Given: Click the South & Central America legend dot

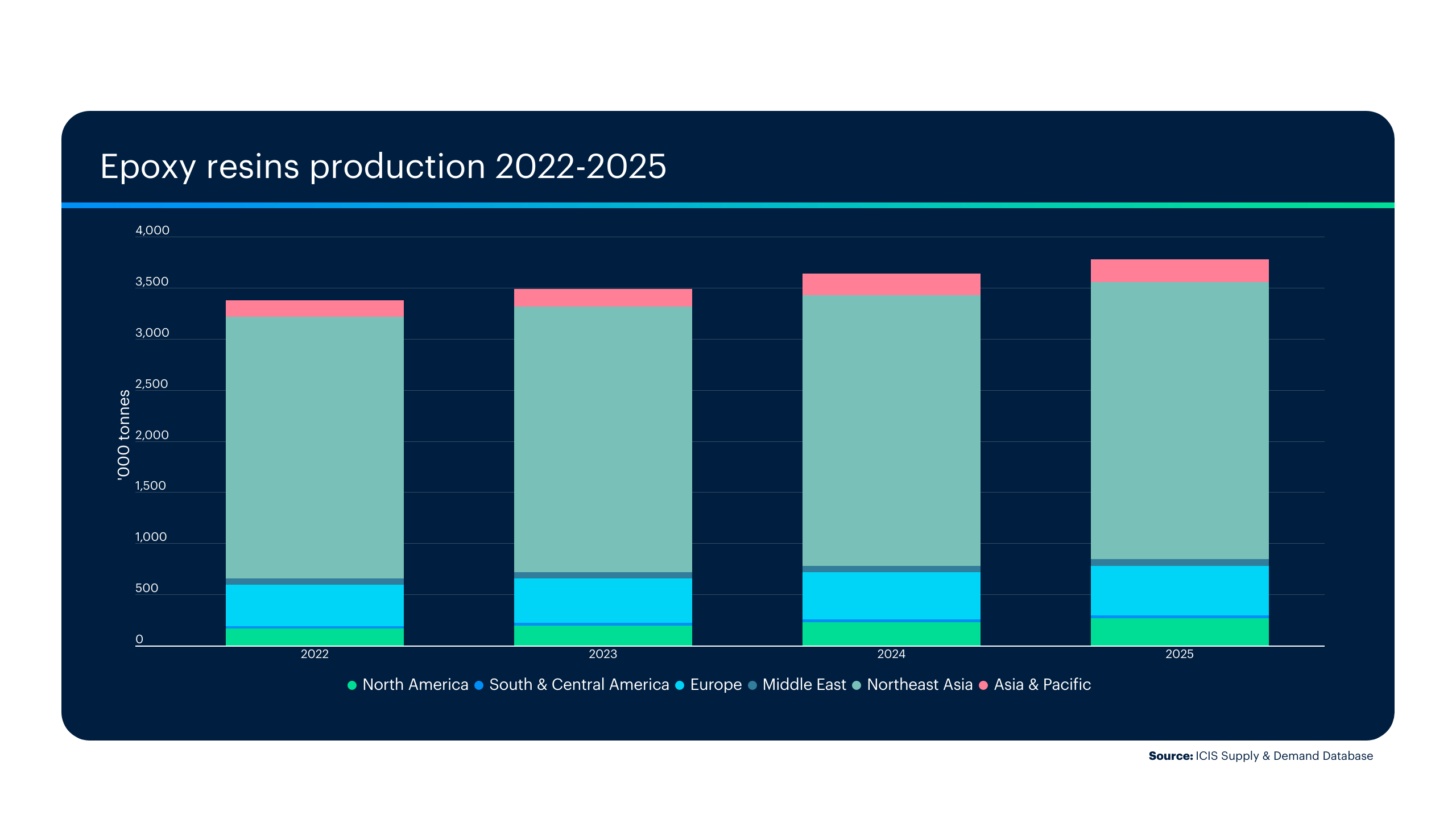Looking at the screenshot, I should (479, 685).
